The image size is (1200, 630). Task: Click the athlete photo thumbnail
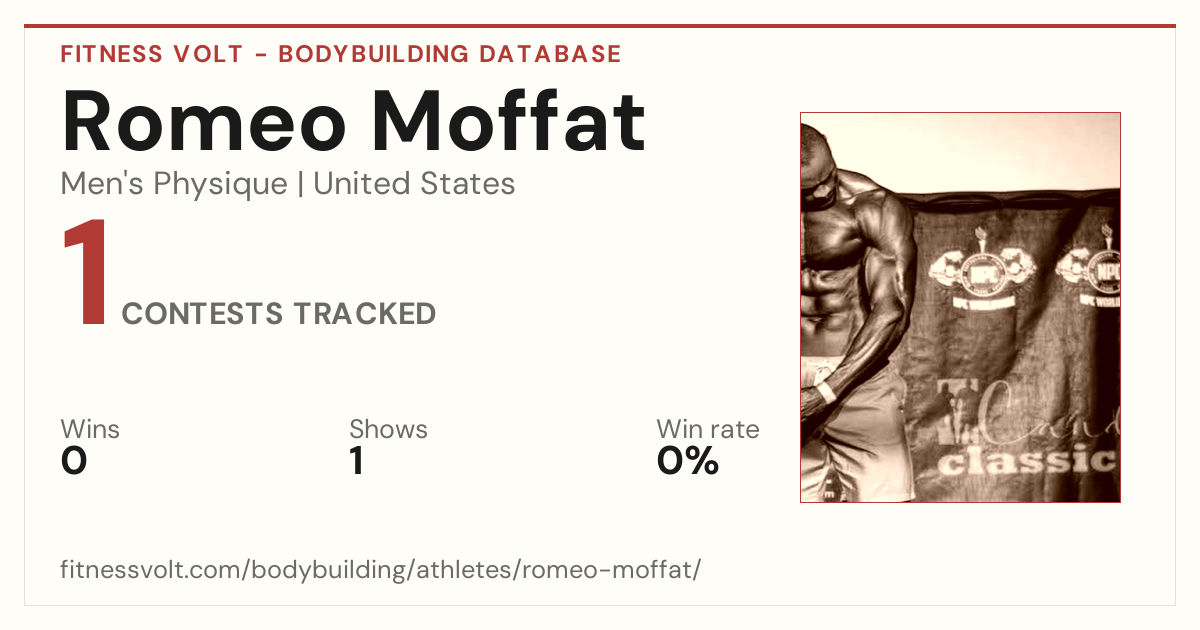click(x=960, y=307)
